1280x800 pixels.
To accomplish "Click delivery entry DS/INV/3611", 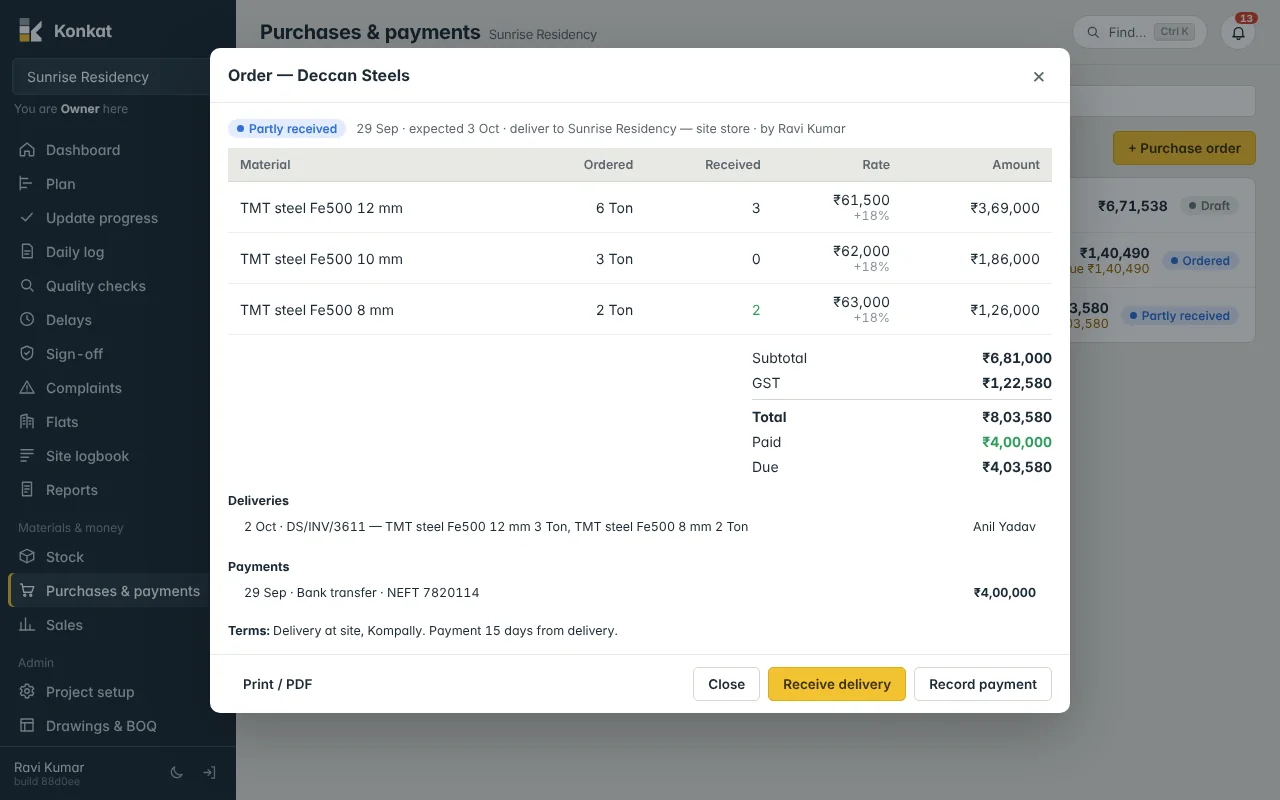I will [x=640, y=527].
